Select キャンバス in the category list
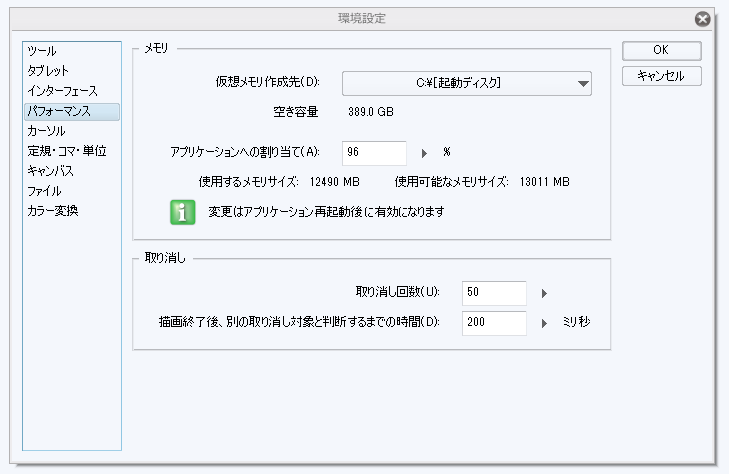The width and height of the screenshot is (729, 474). 51,171
